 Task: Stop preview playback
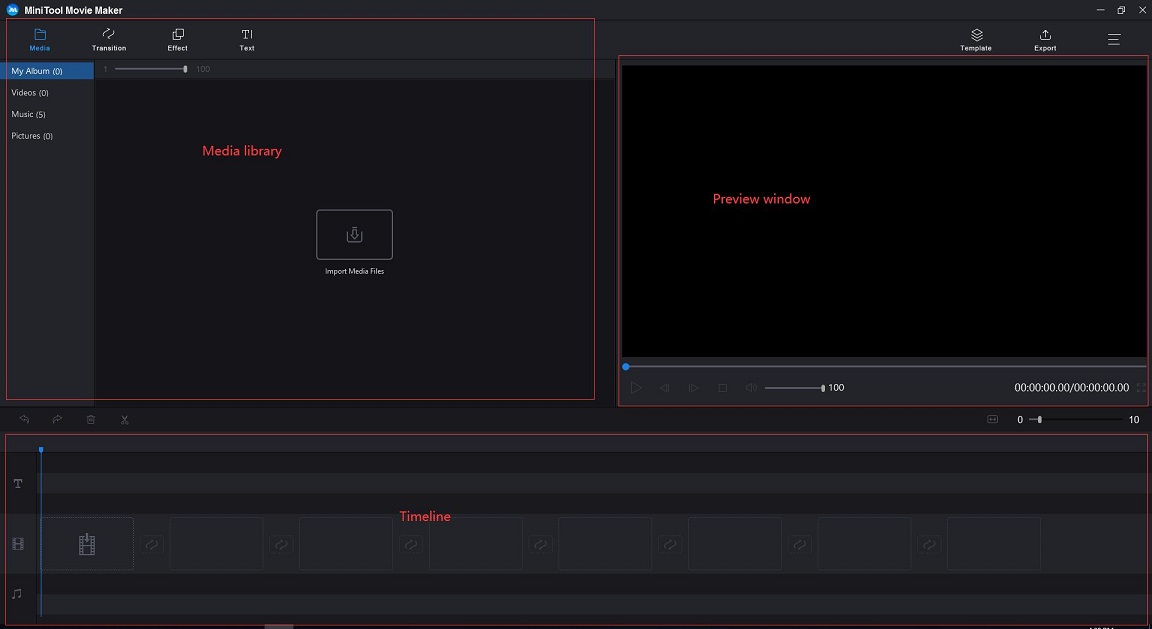pos(722,387)
